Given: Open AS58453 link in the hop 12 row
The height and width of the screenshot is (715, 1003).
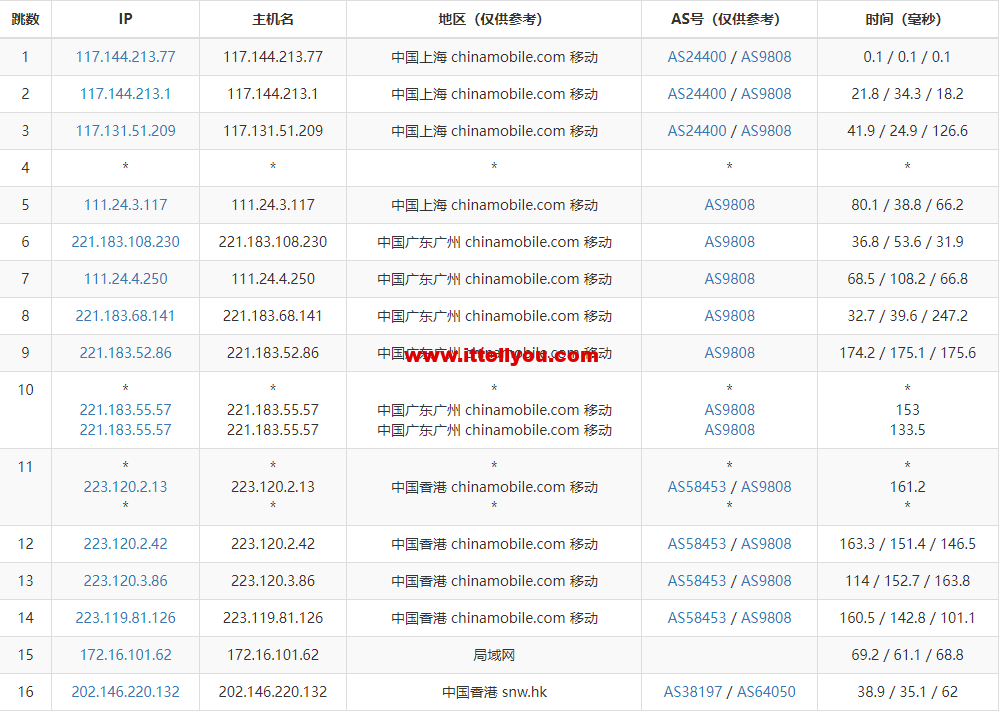Looking at the screenshot, I should [x=697, y=544].
